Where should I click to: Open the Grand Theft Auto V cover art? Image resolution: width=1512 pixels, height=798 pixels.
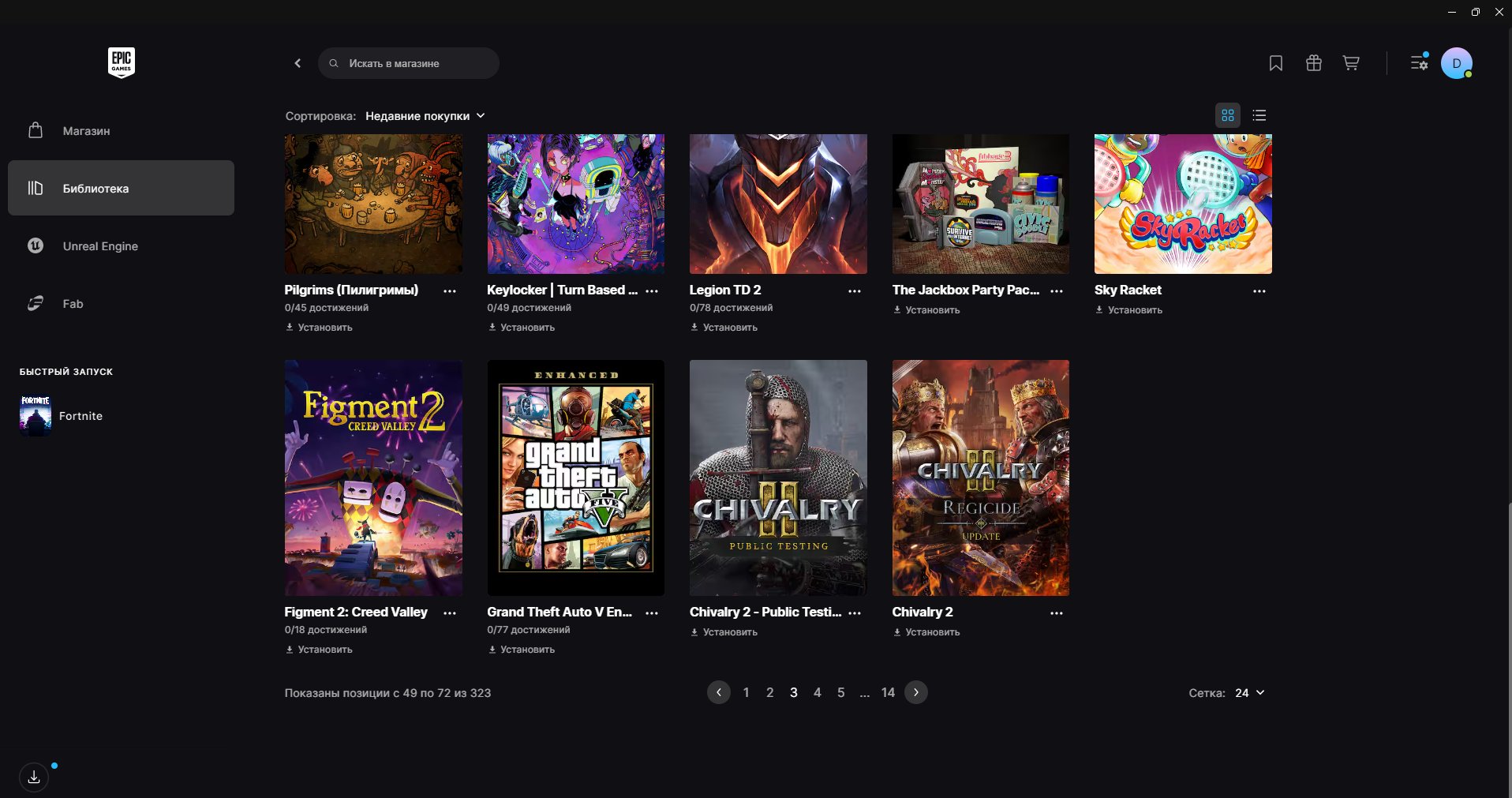click(576, 478)
